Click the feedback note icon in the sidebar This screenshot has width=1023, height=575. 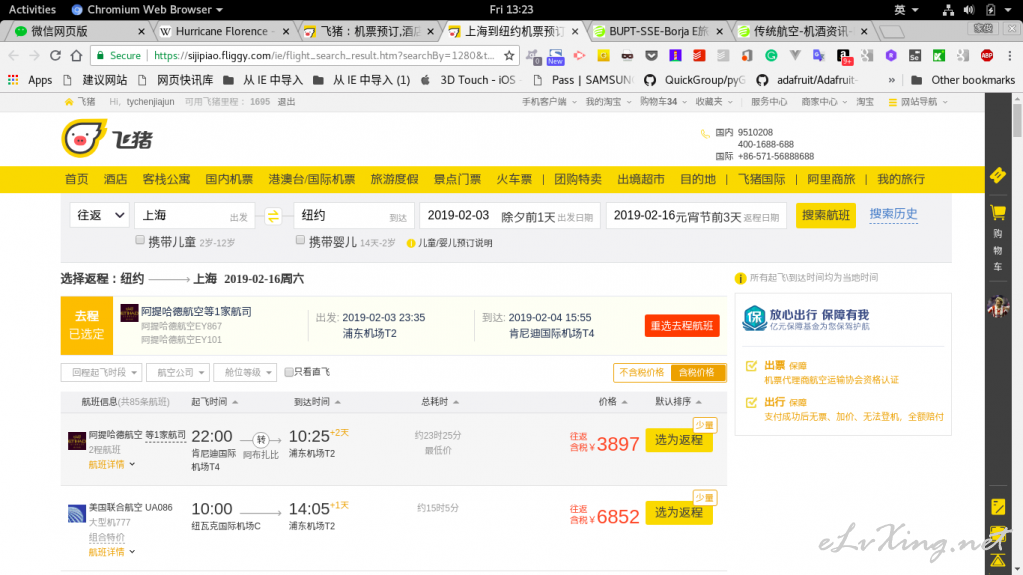point(998,506)
